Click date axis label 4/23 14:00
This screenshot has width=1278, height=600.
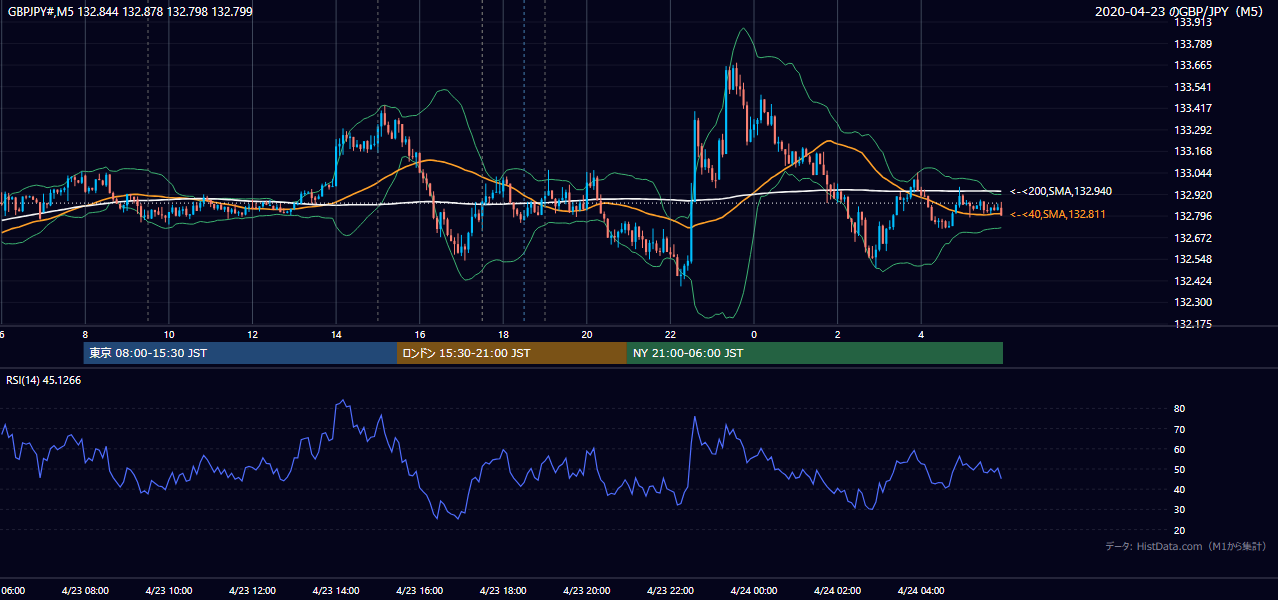click(335, 591)
